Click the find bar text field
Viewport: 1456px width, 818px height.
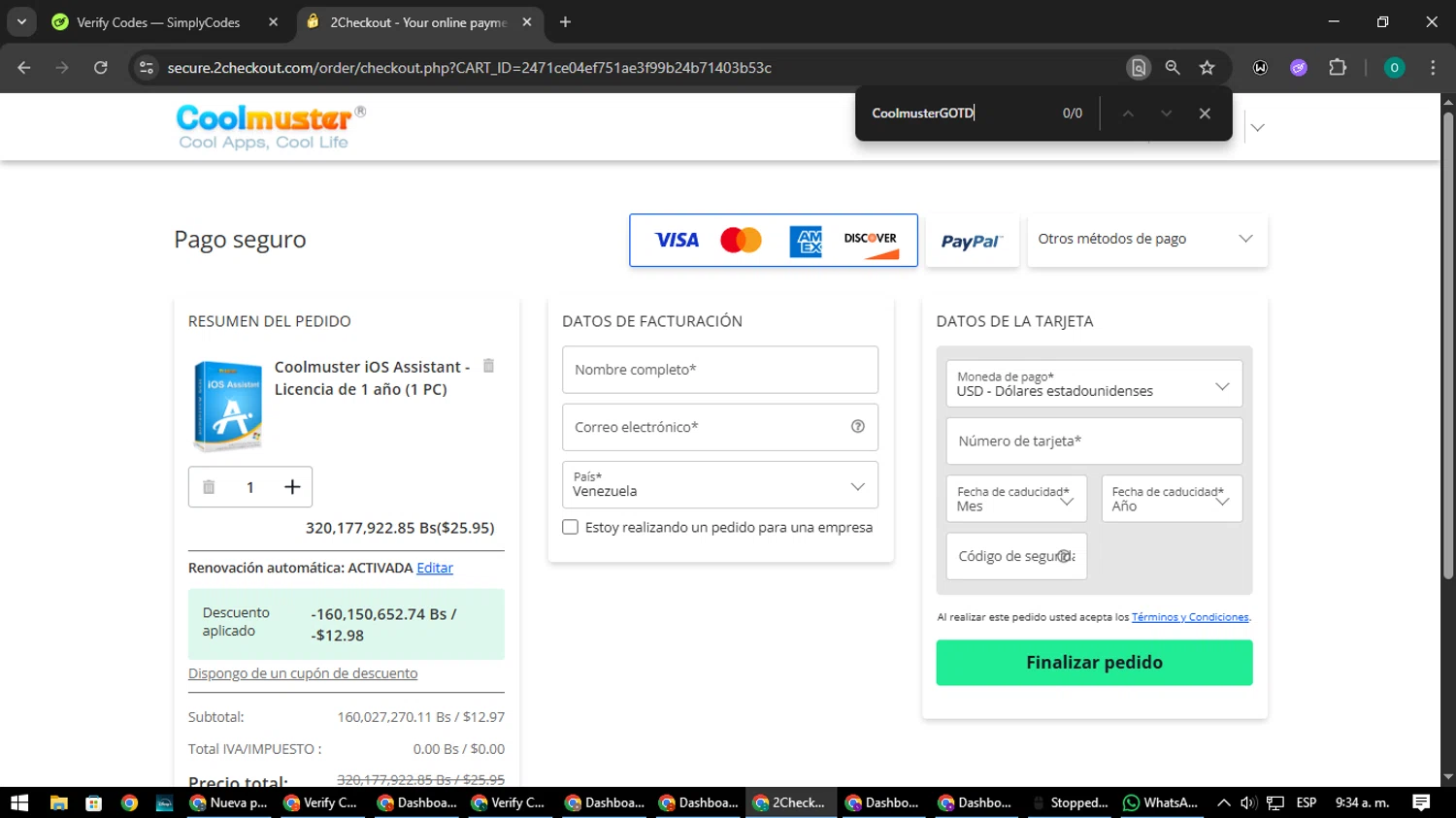tap(956, 114)
